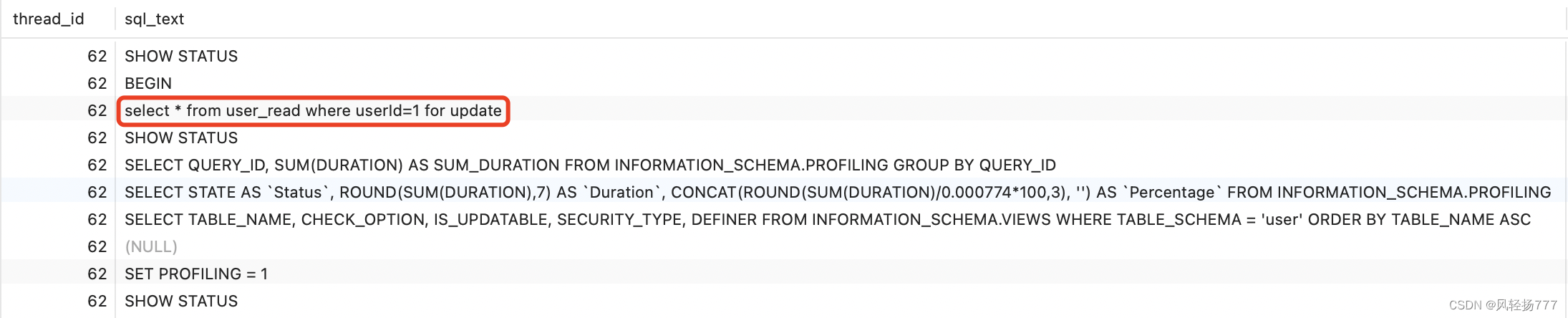Click the sql_text column header

point(154,19)
